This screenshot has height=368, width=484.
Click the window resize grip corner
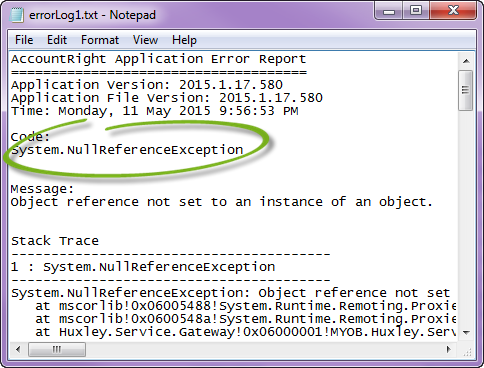(467, 351)
